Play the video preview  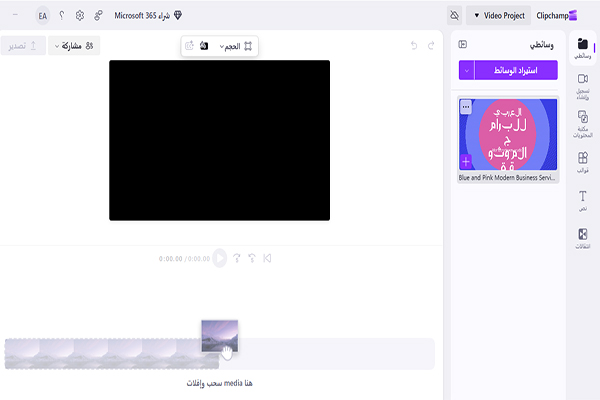[x=220, y=258]
